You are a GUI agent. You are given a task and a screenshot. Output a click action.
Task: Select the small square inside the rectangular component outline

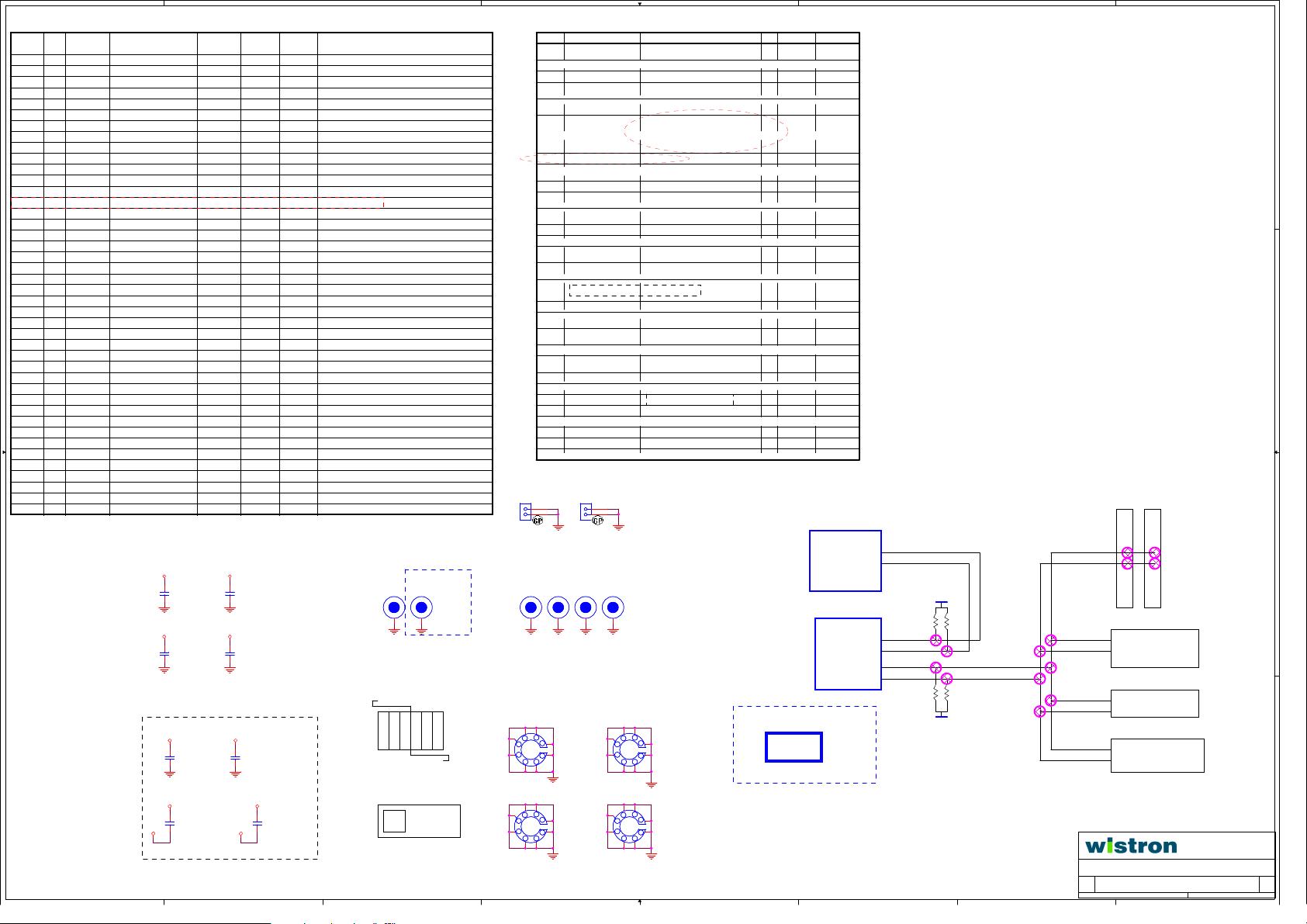pyautogui.click(x=394, y=821)
